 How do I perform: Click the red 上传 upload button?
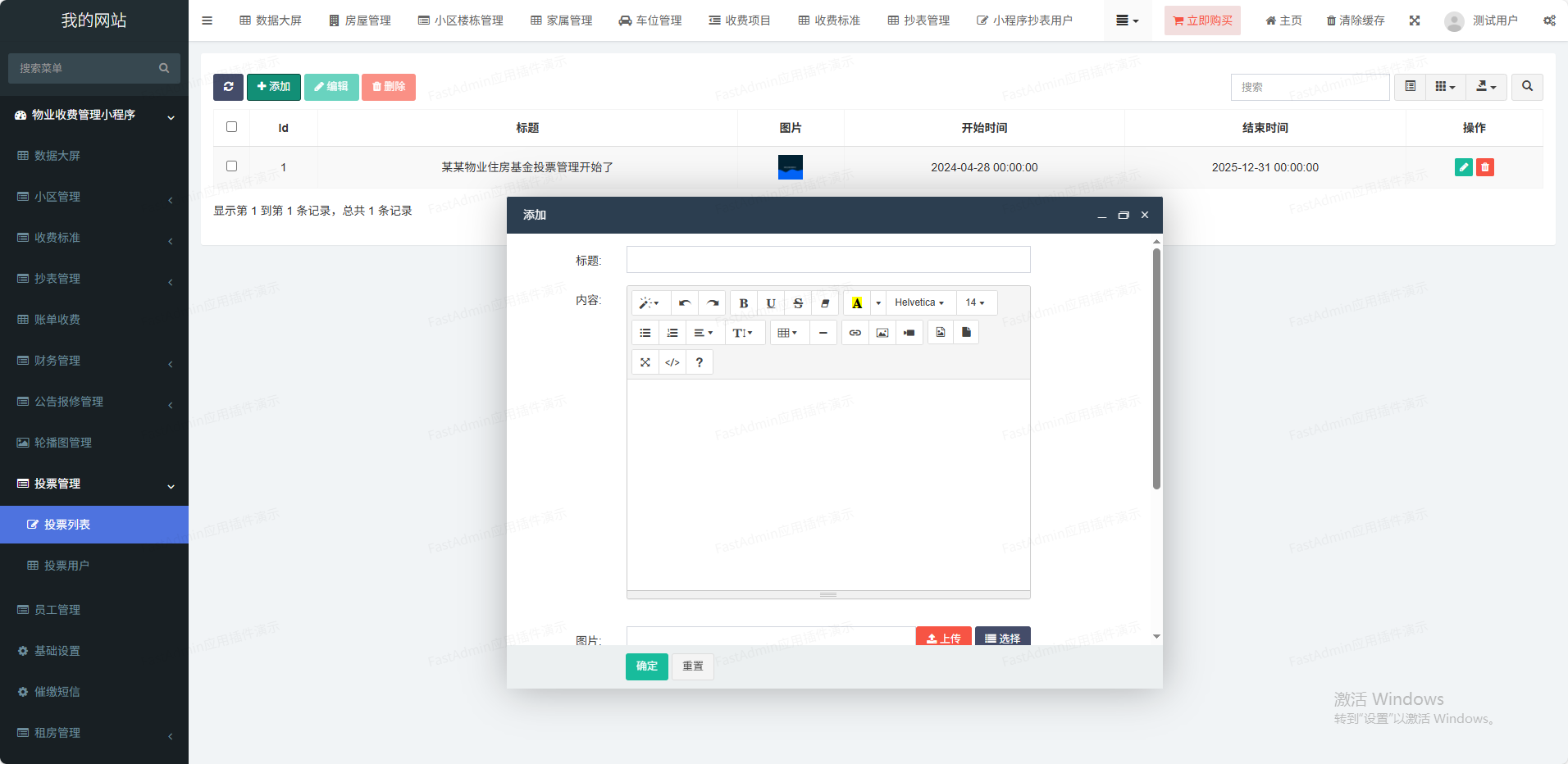click(943, 637)
